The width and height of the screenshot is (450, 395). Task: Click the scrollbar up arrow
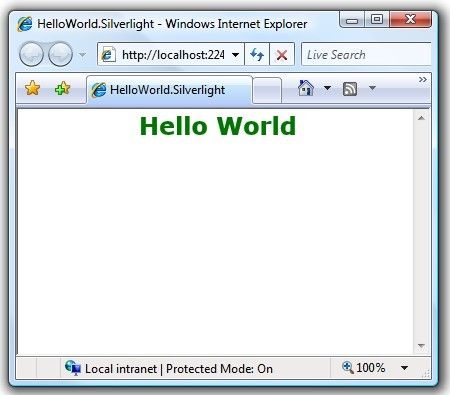(x=421, y=118)
